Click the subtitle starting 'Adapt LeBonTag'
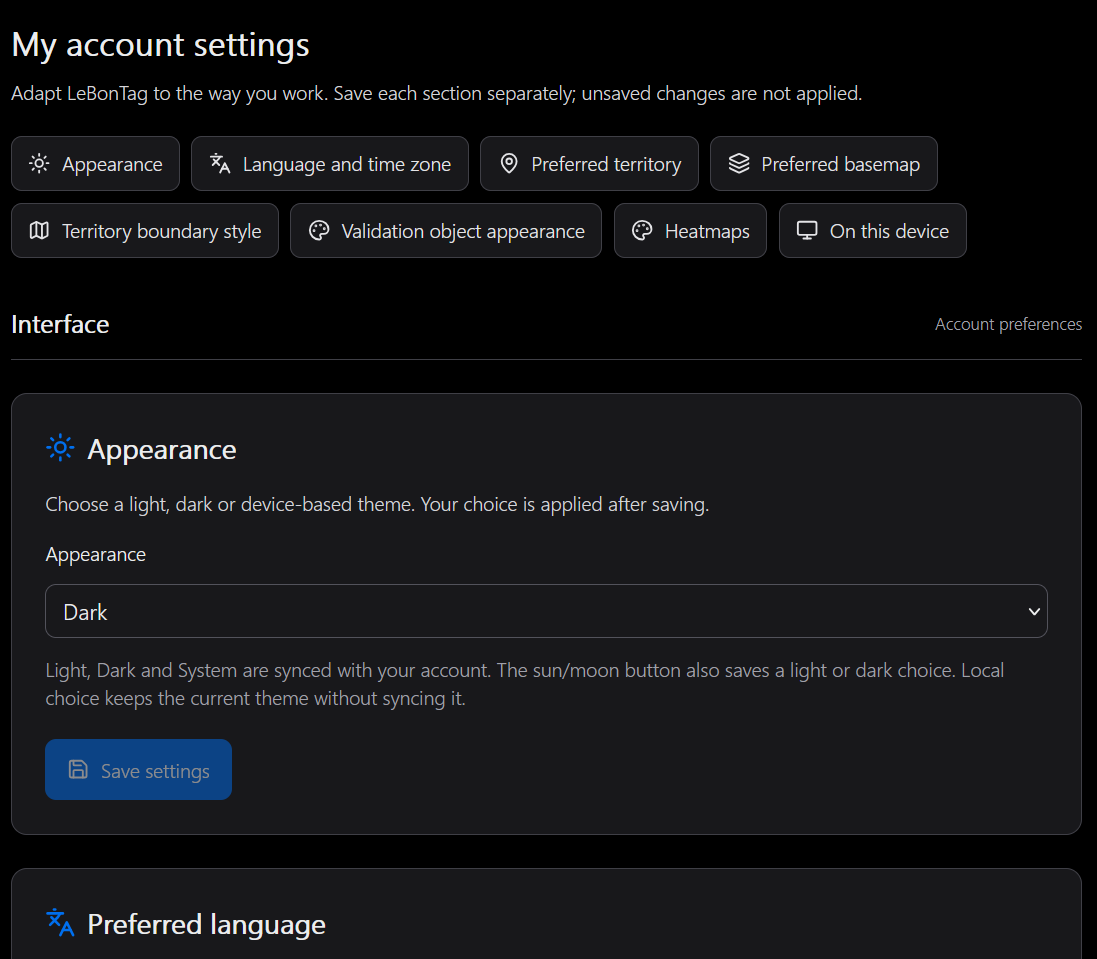Screen dimensions: 1097x959 437,94
